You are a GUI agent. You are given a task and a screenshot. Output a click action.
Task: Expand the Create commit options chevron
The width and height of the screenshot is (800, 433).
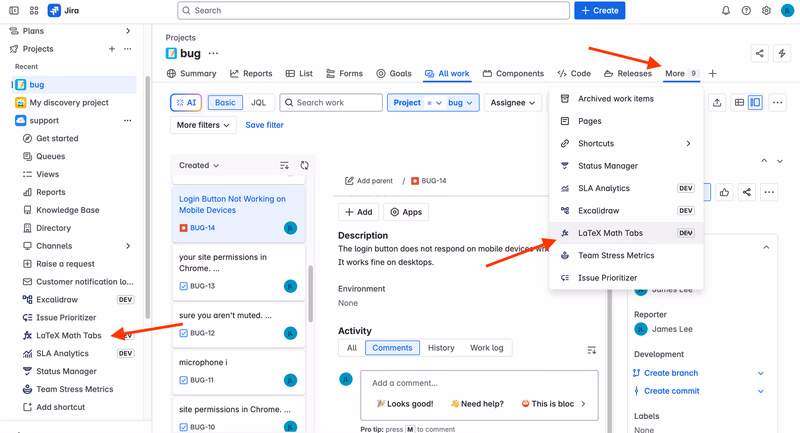pos(761,391)
